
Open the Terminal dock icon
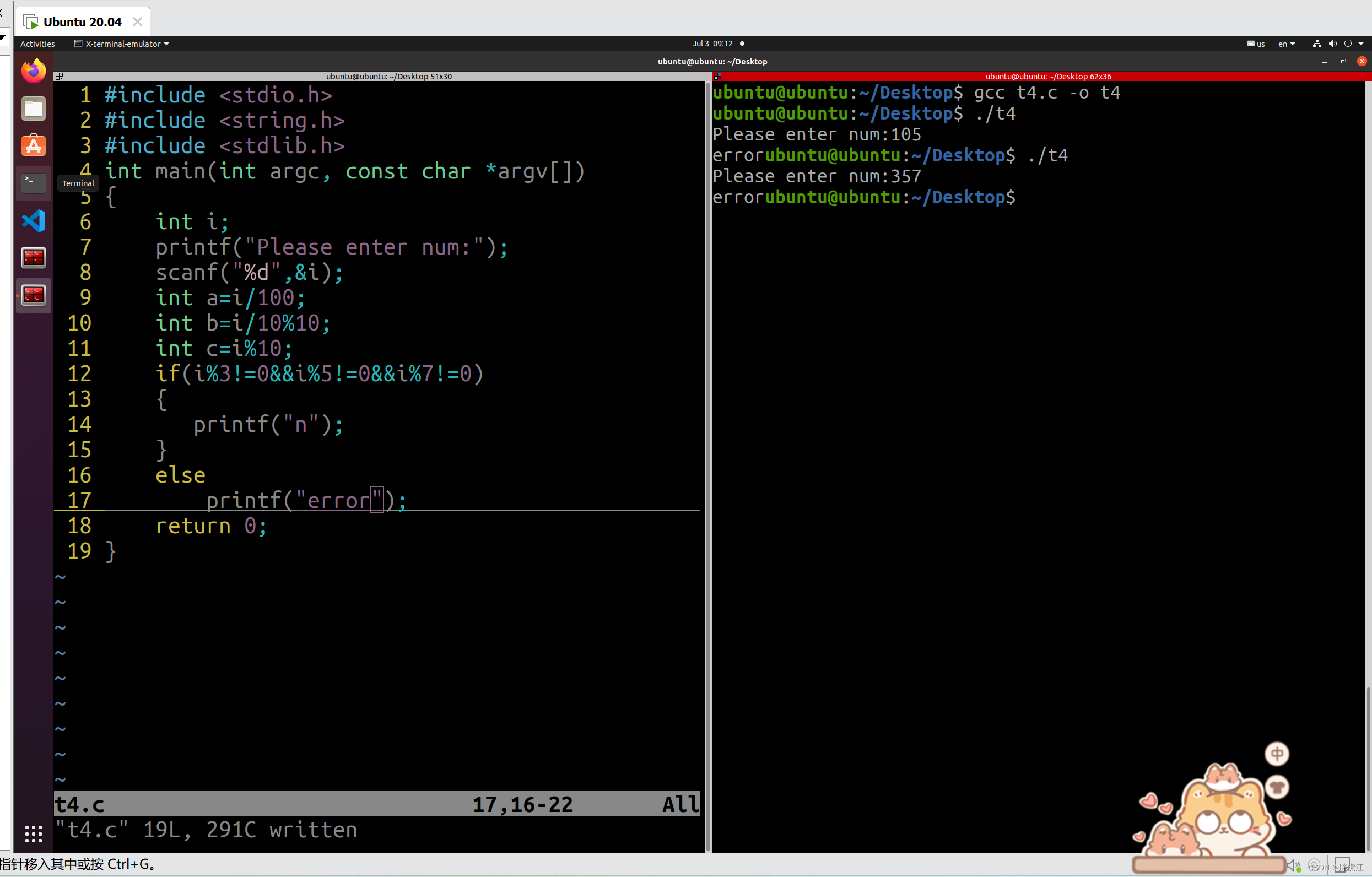coord(34,183)
